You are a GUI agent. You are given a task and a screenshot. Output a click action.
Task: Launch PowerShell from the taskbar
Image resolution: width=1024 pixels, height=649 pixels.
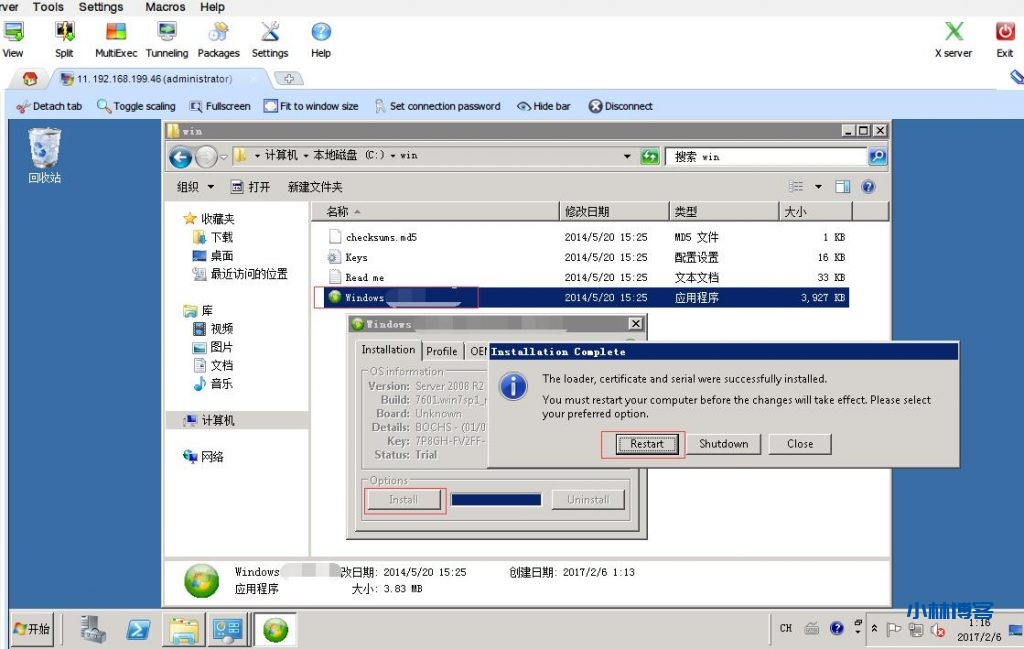click(x=138, y=629)
